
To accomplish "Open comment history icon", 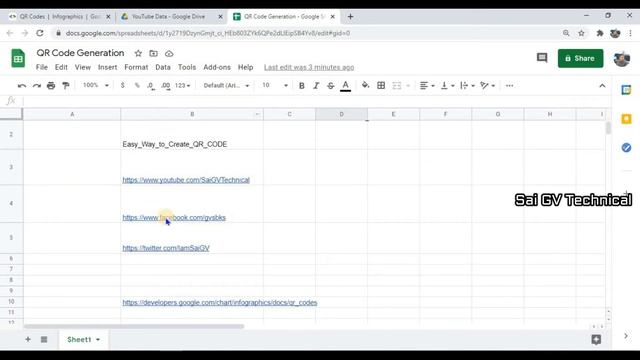I will 542,58.
